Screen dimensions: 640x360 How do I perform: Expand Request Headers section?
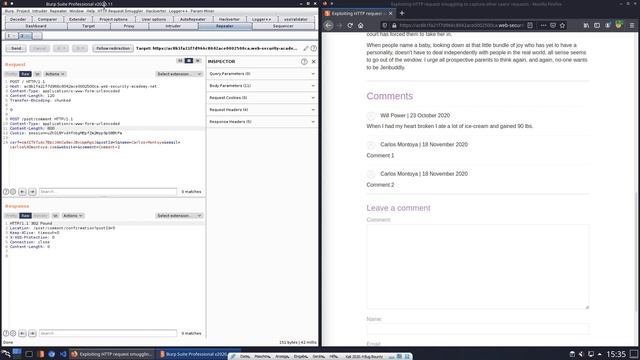click(262, 110)
